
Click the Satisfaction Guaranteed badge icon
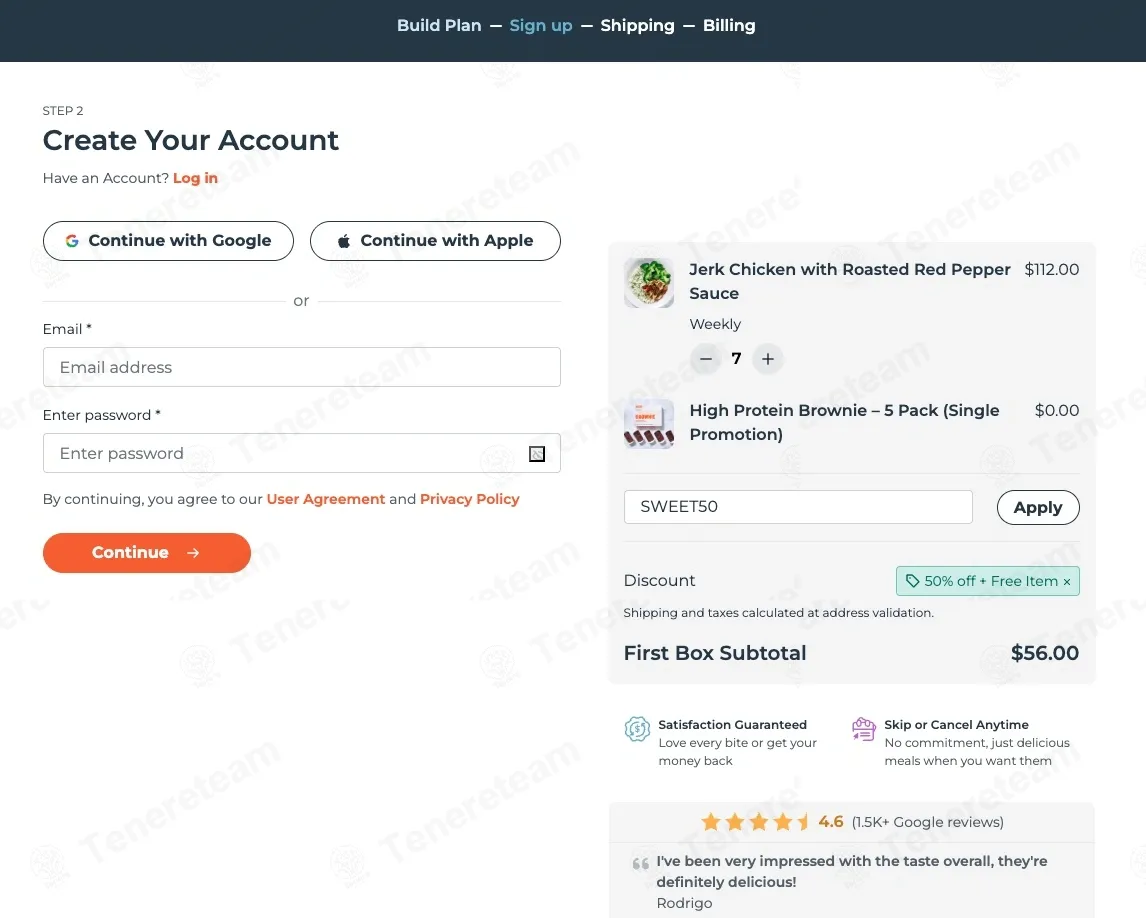coord(637,729)
